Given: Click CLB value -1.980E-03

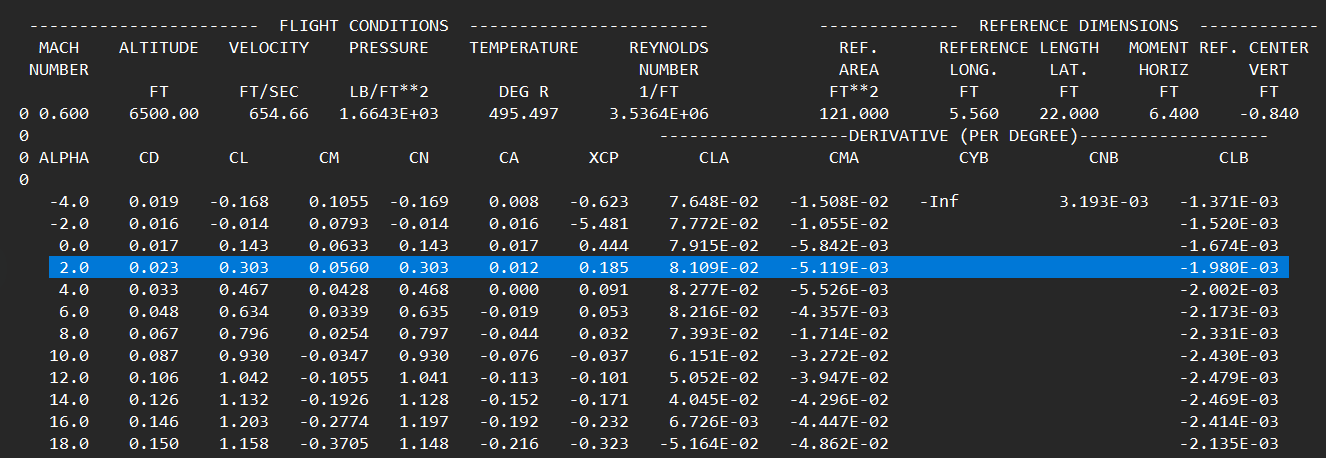Looking at the screenshot, I should tap(1229, 268).
